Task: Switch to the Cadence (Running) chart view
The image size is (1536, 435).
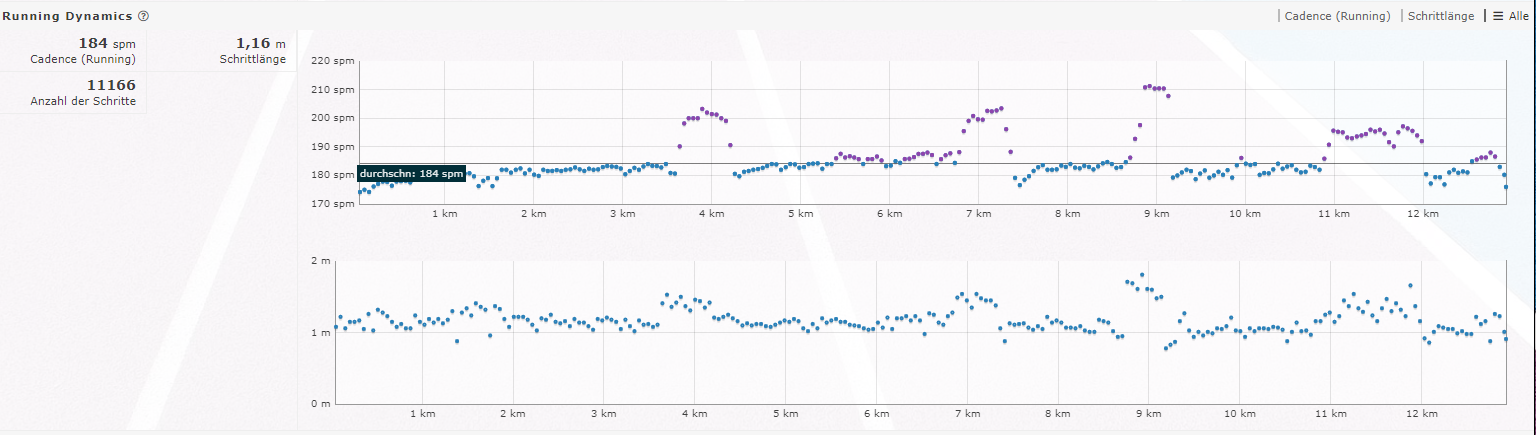Action: click(1337, 16)
